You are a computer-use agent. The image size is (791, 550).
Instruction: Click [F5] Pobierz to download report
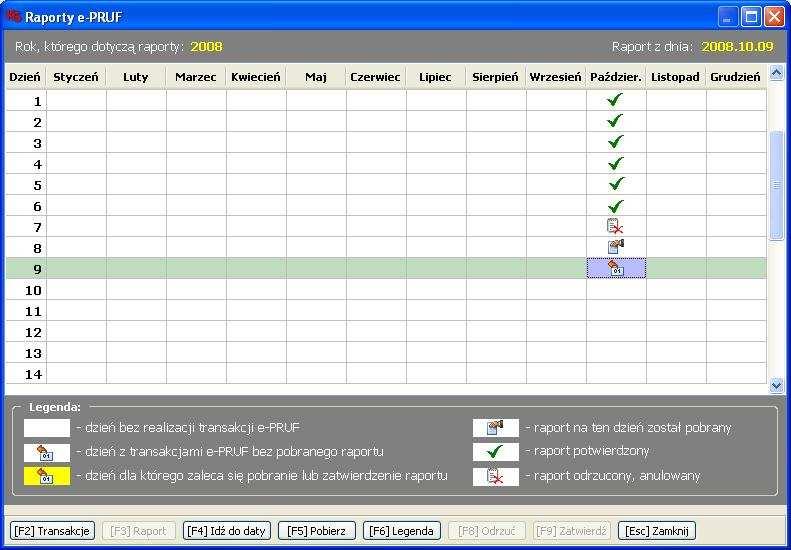point(317,531)
